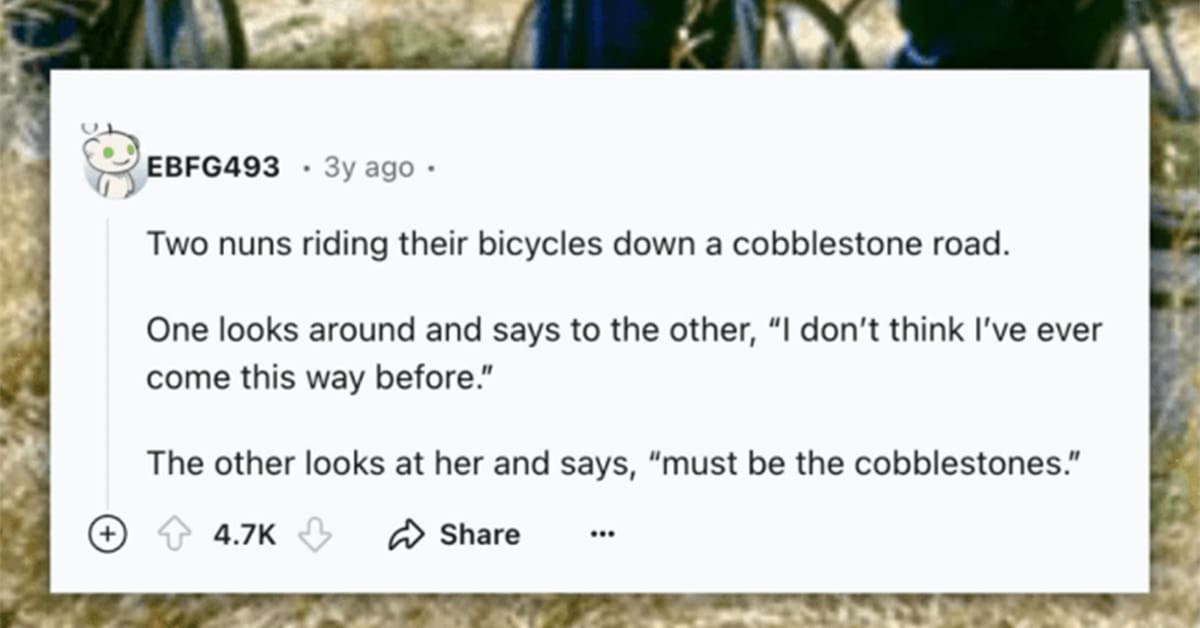Visit the EBFG493 user profile

213,167
